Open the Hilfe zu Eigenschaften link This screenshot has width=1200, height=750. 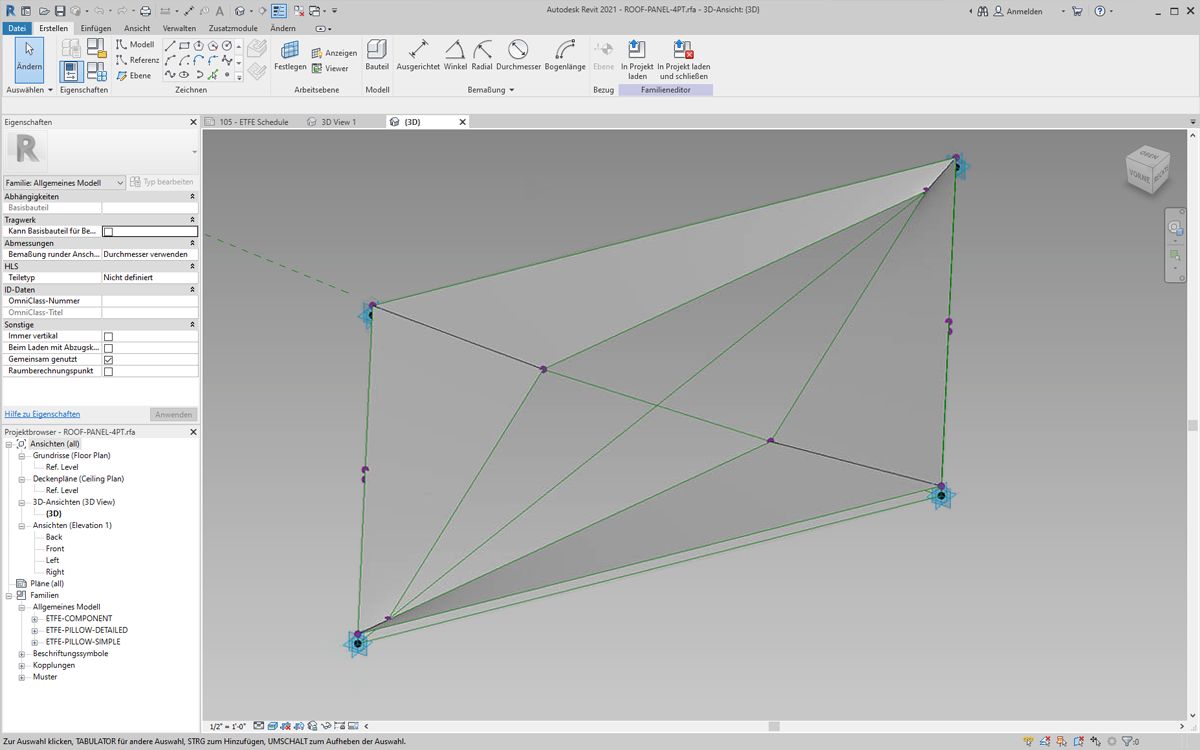click(x=42, y=414)
